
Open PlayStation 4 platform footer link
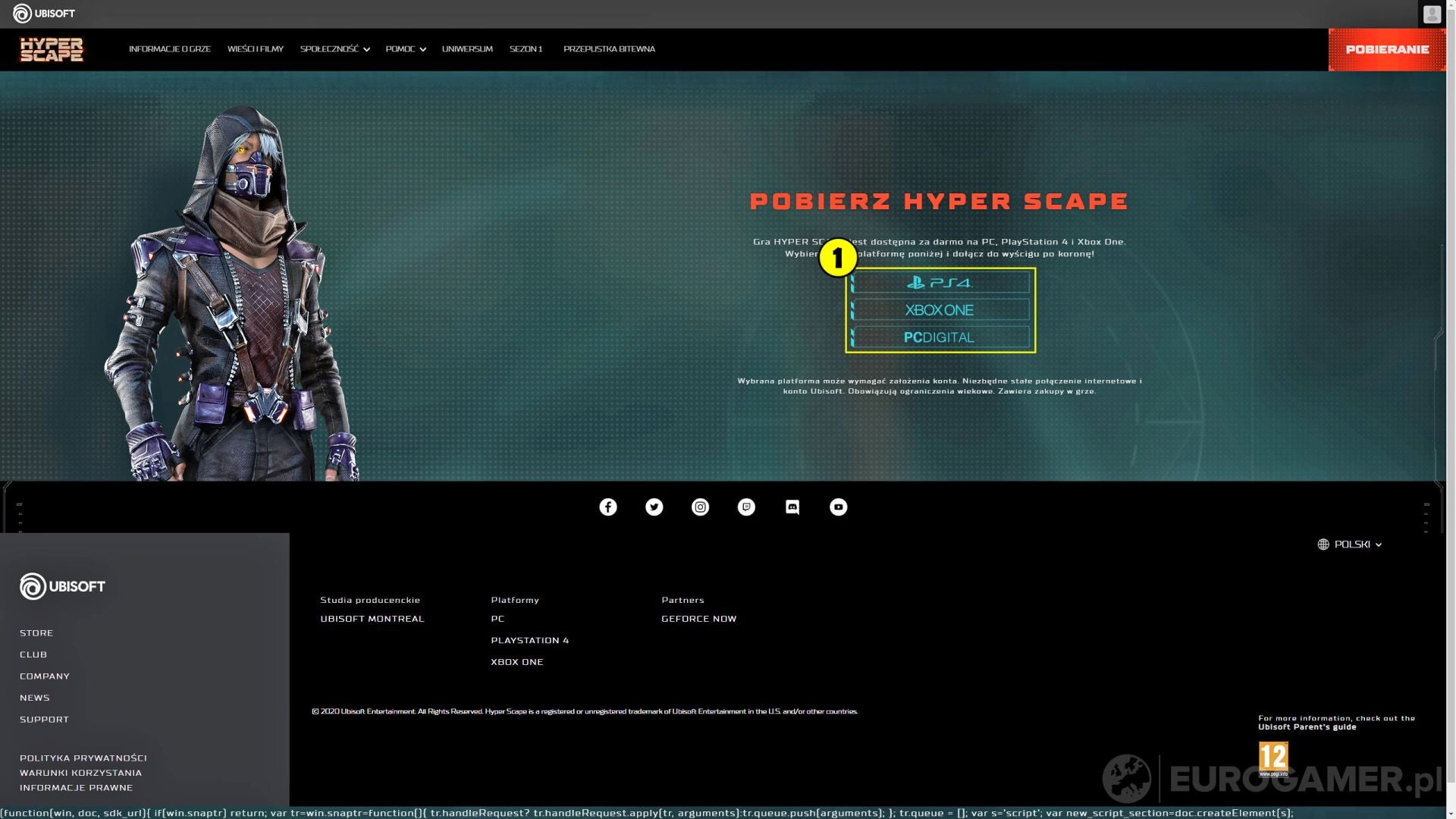(x=530, y=641)
